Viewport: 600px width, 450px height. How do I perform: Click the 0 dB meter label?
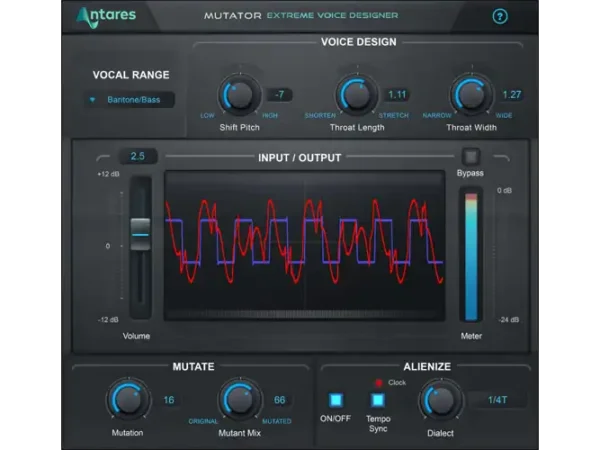click(504, 191)
